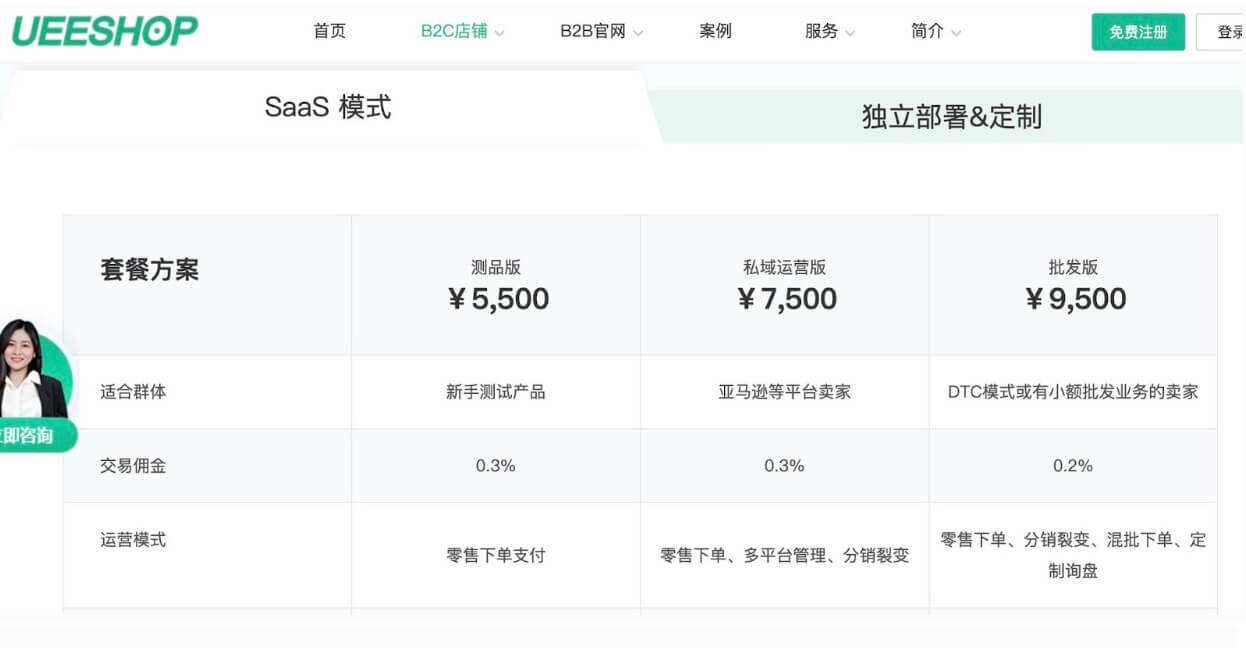
Task: Switch to 独立部署&定制 tab
Action: pyautogui.click(x=951, y=117)
